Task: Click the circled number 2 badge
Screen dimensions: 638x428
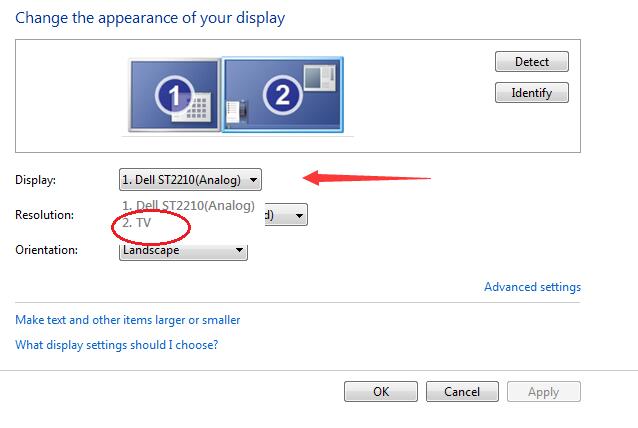Action: pos(281,95)
